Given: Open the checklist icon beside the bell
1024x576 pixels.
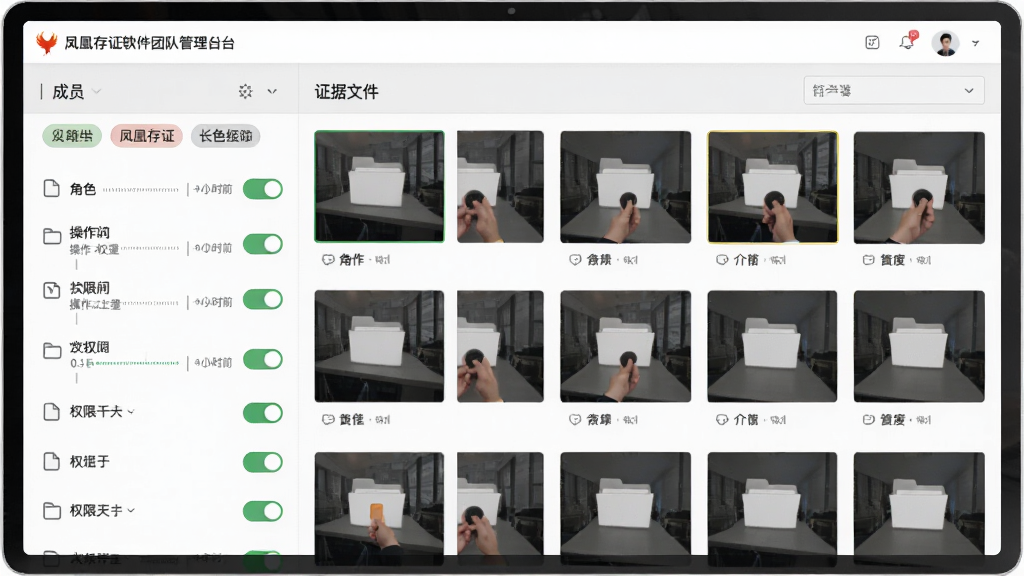Looking at the screenshot, I should 872,43.
